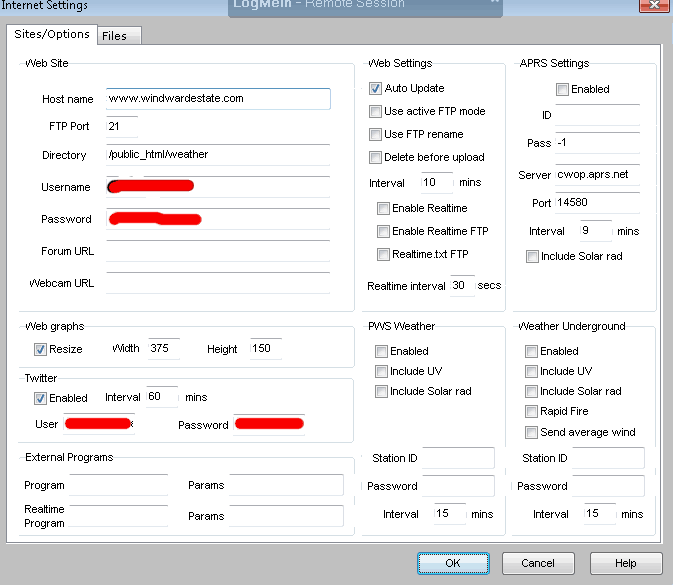Viewport: 673px width, 585px height.
Task: Click the Host name input field
Action: click(217, 100)
